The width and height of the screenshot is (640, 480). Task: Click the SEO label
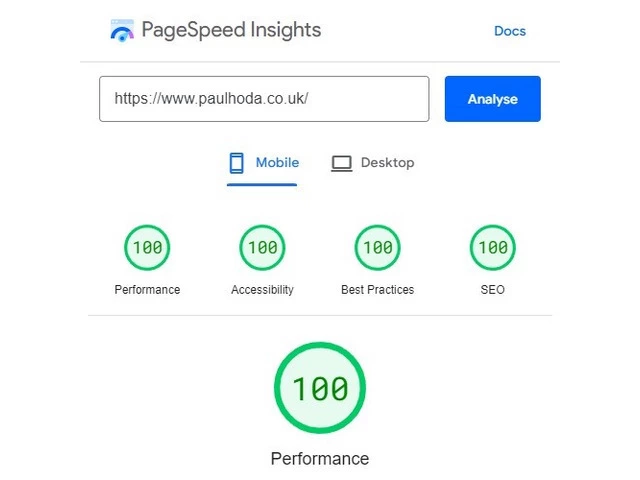493,290
